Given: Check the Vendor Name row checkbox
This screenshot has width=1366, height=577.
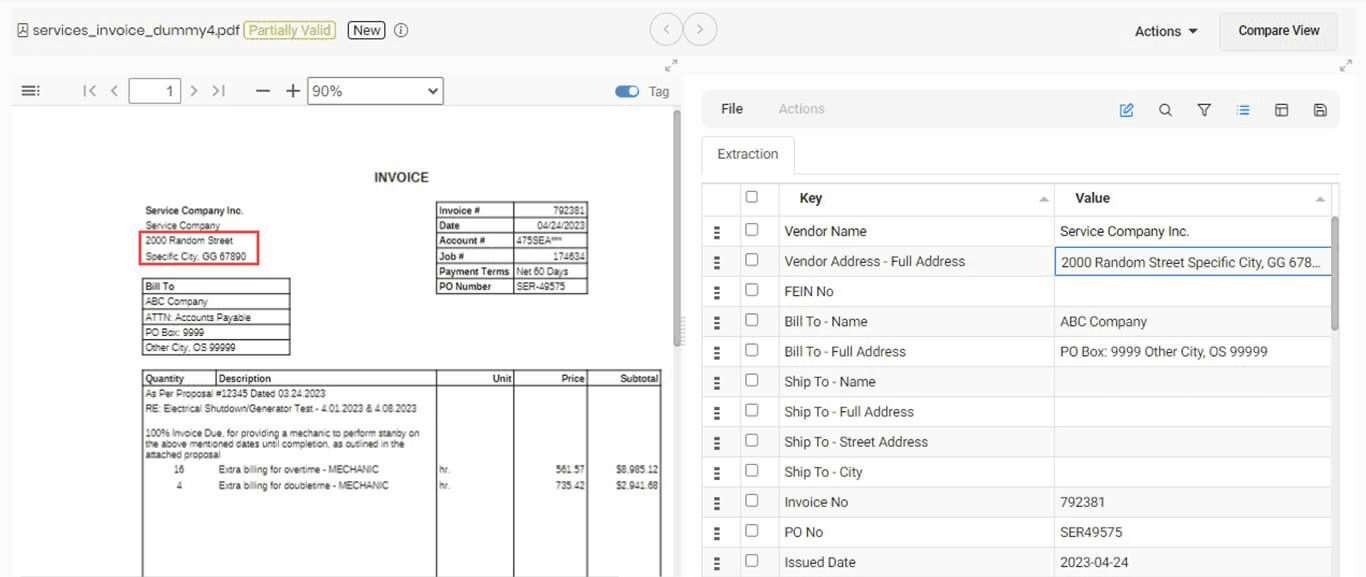Looking at the screenshot, I should 752,230.
